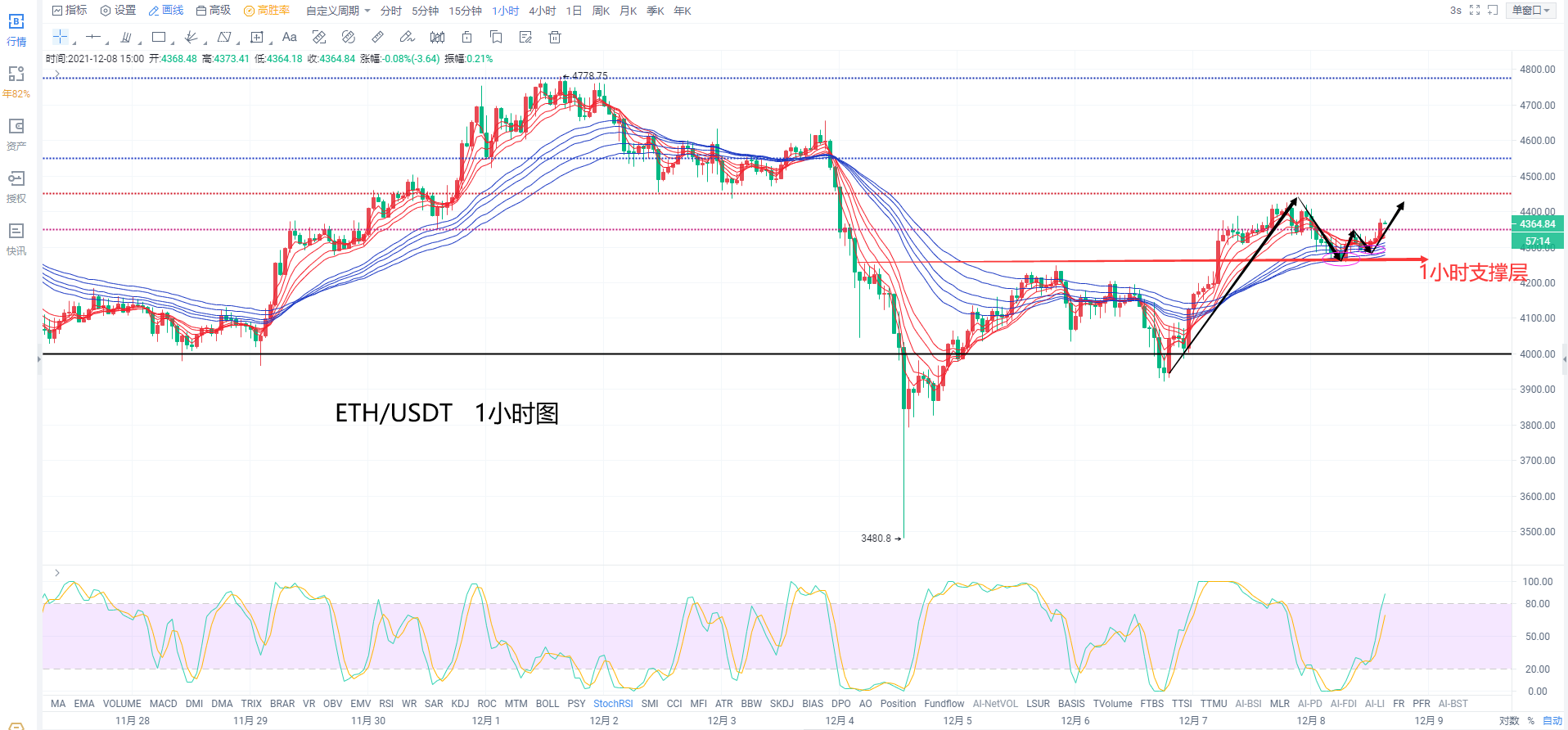Open the 高级 advanced menu
1568x730 pixels.
pos(214,11)
